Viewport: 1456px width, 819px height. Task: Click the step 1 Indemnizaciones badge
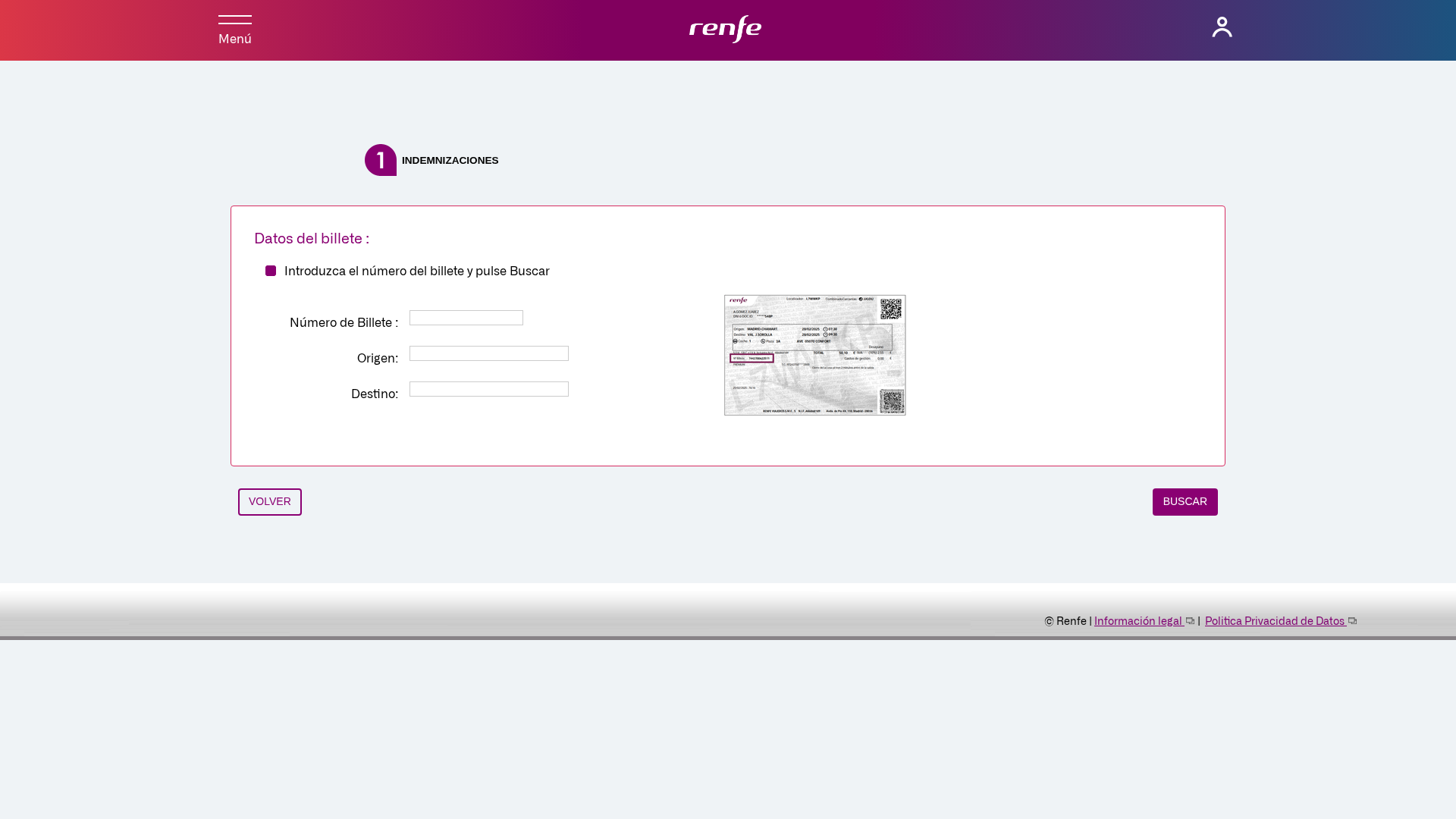[381, 160]
